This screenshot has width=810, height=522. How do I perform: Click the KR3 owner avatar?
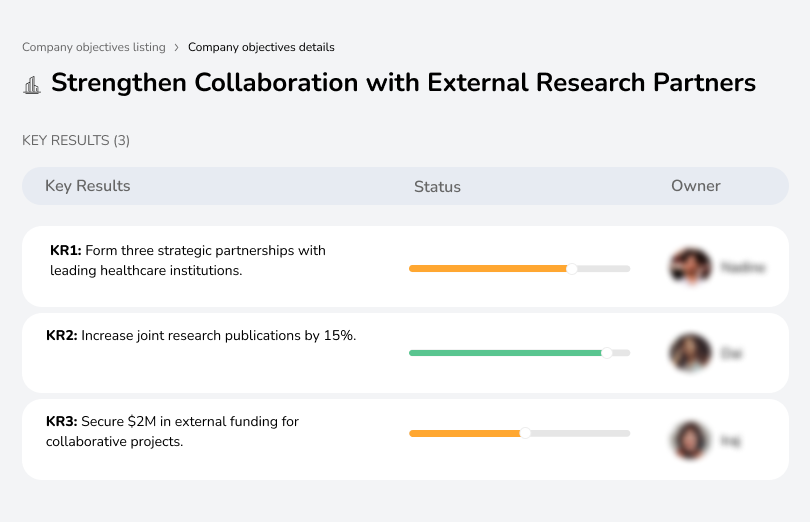(691, 440)
